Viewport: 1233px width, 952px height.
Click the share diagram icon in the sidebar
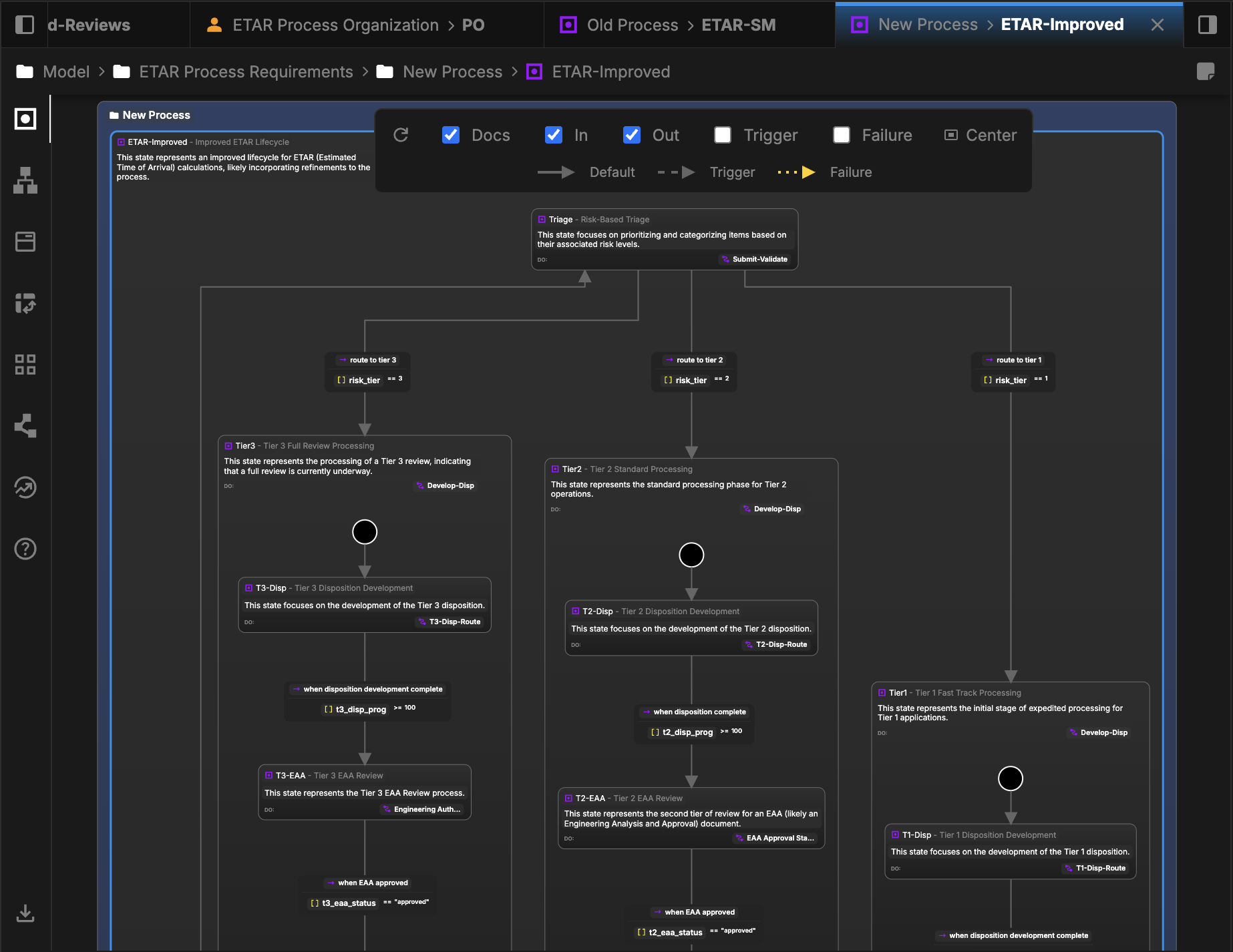click(x=25, y=425)
